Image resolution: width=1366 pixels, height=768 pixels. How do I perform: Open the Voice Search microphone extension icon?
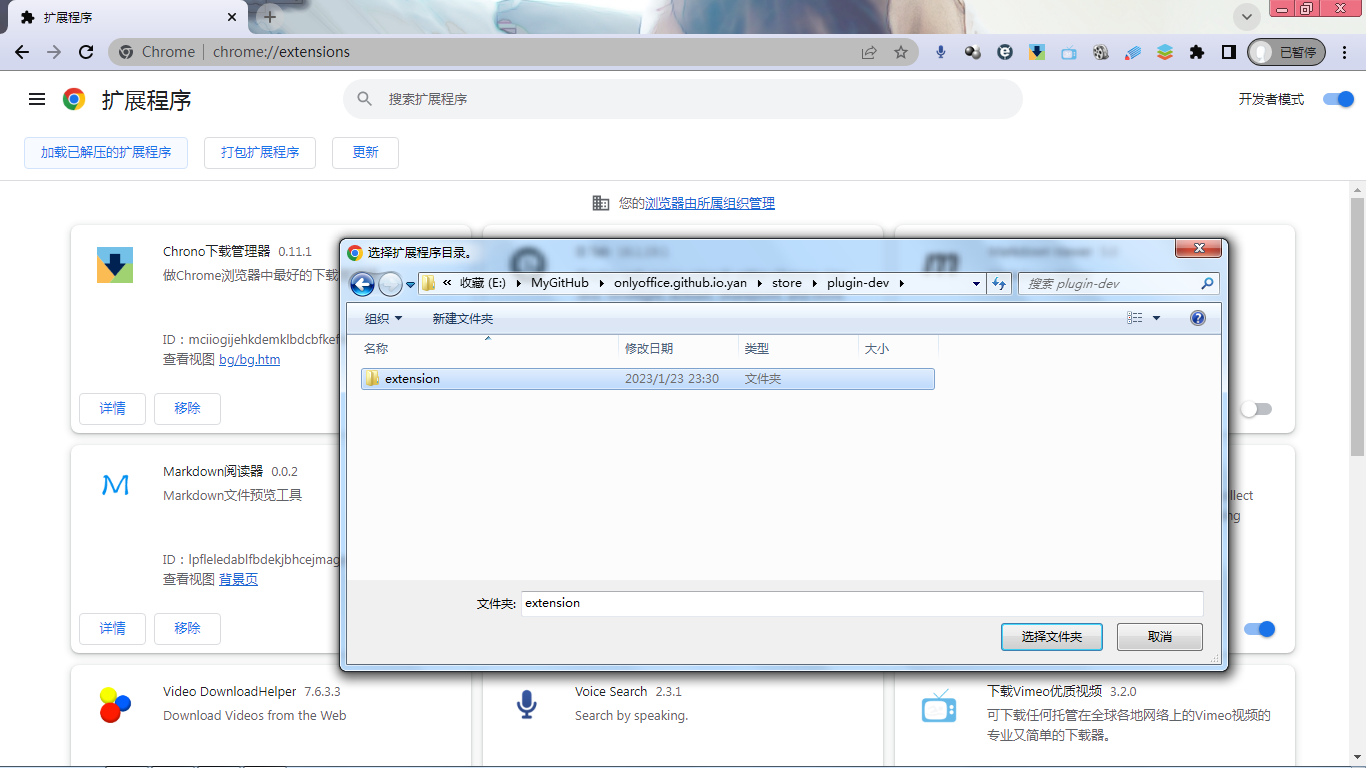coord(941,52)
